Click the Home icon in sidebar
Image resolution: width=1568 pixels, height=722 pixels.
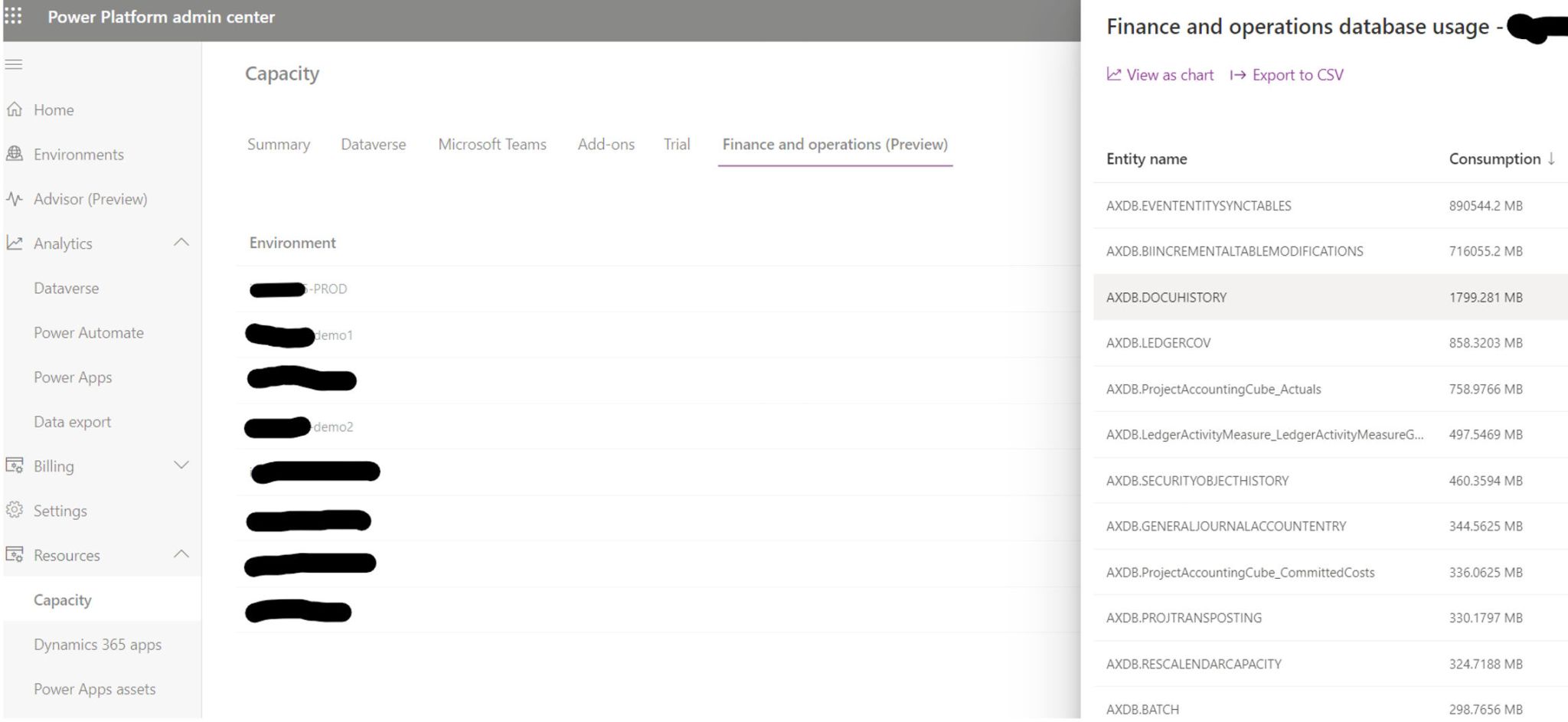(14, 110)
